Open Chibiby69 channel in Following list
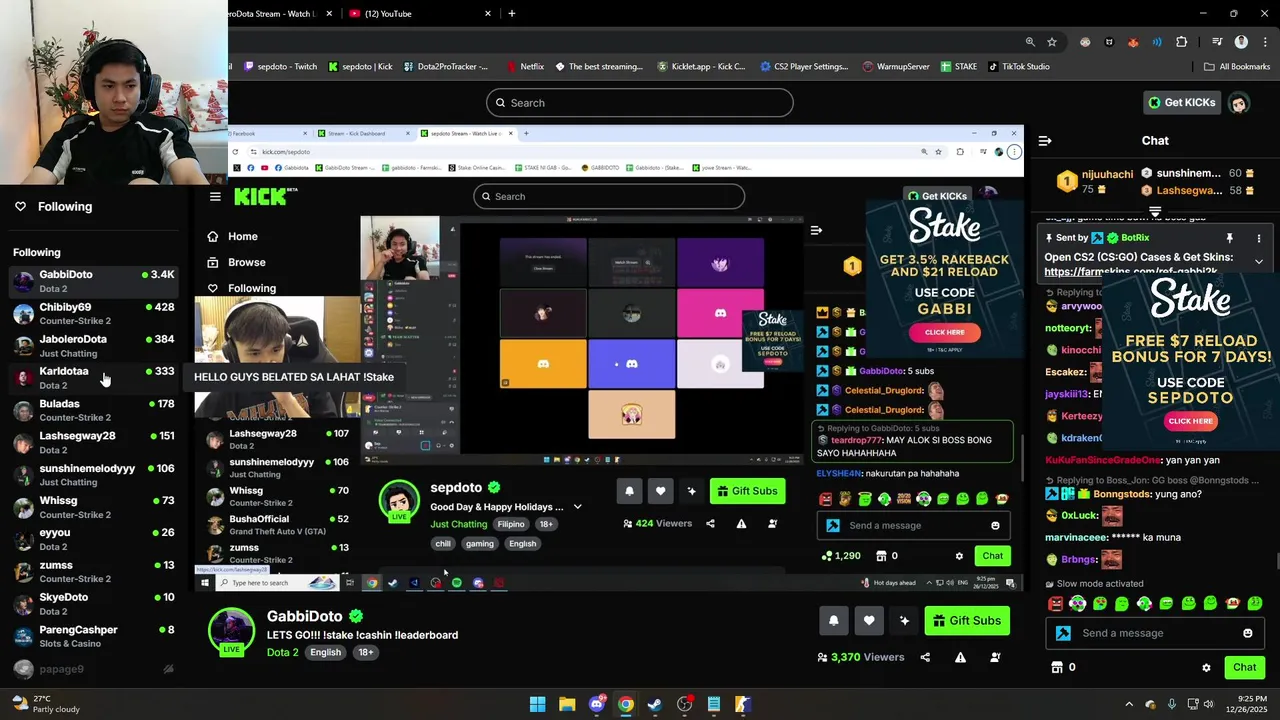The width and height of the screenshot is (1280, 720). [94, 314]
